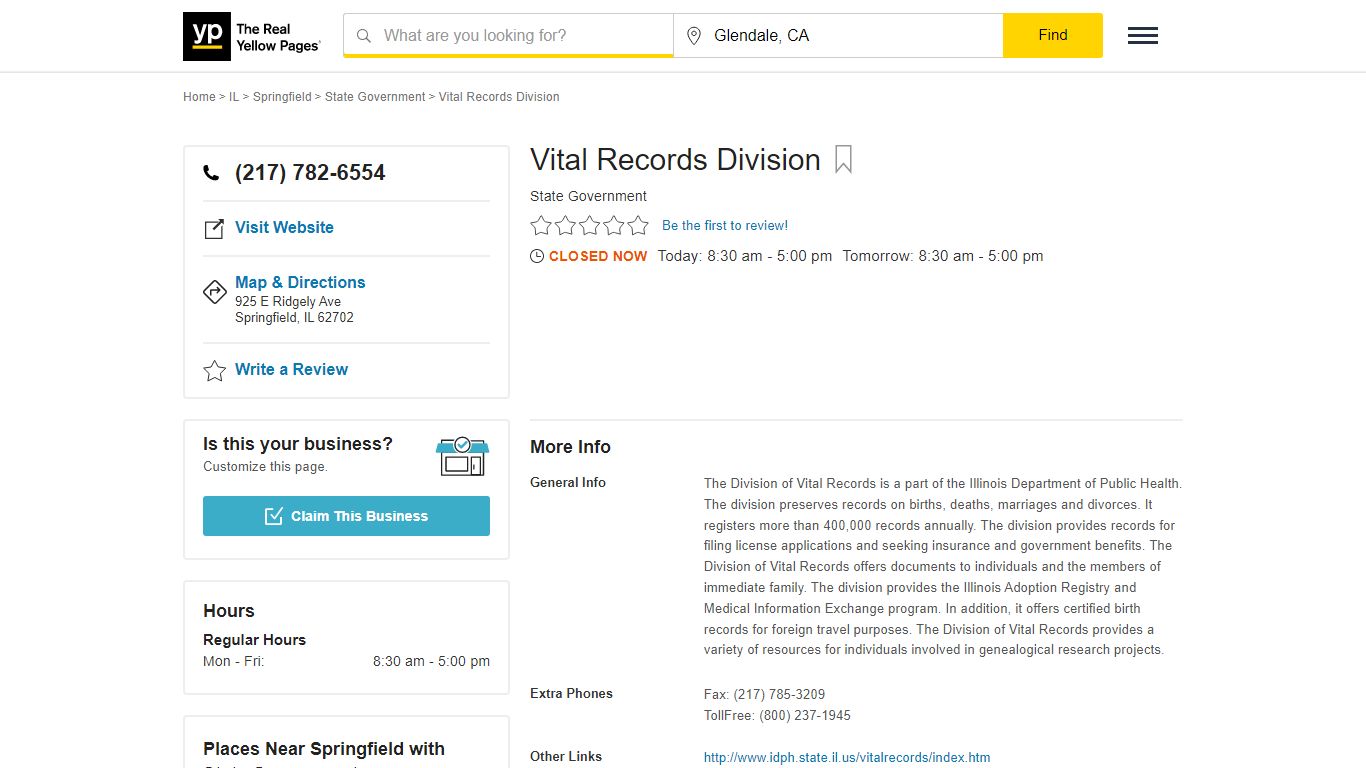
Task: Click the CLOSED NOW status text
Action: click(598, 256)
